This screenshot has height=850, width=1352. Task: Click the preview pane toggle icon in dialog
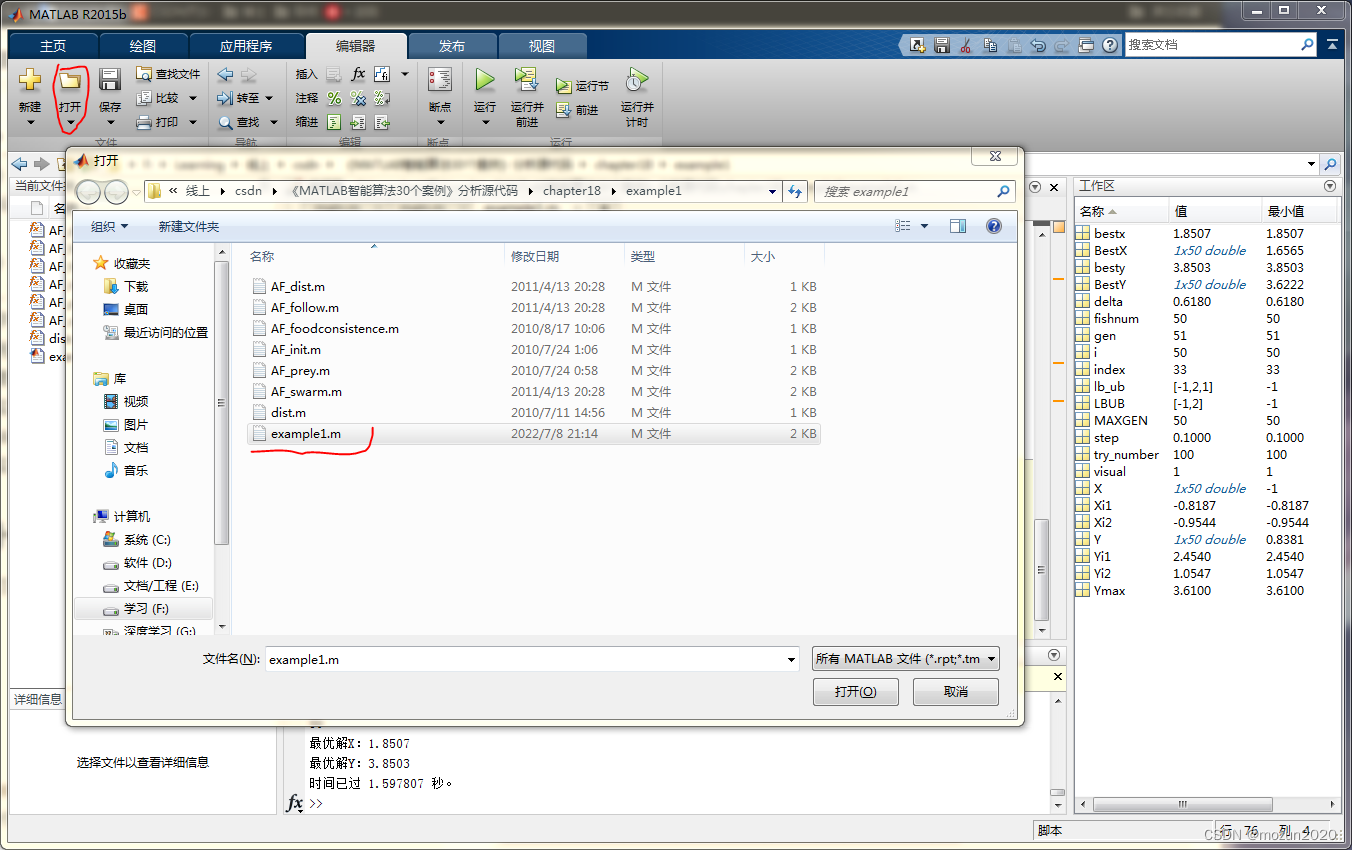[x=958, y=226]
